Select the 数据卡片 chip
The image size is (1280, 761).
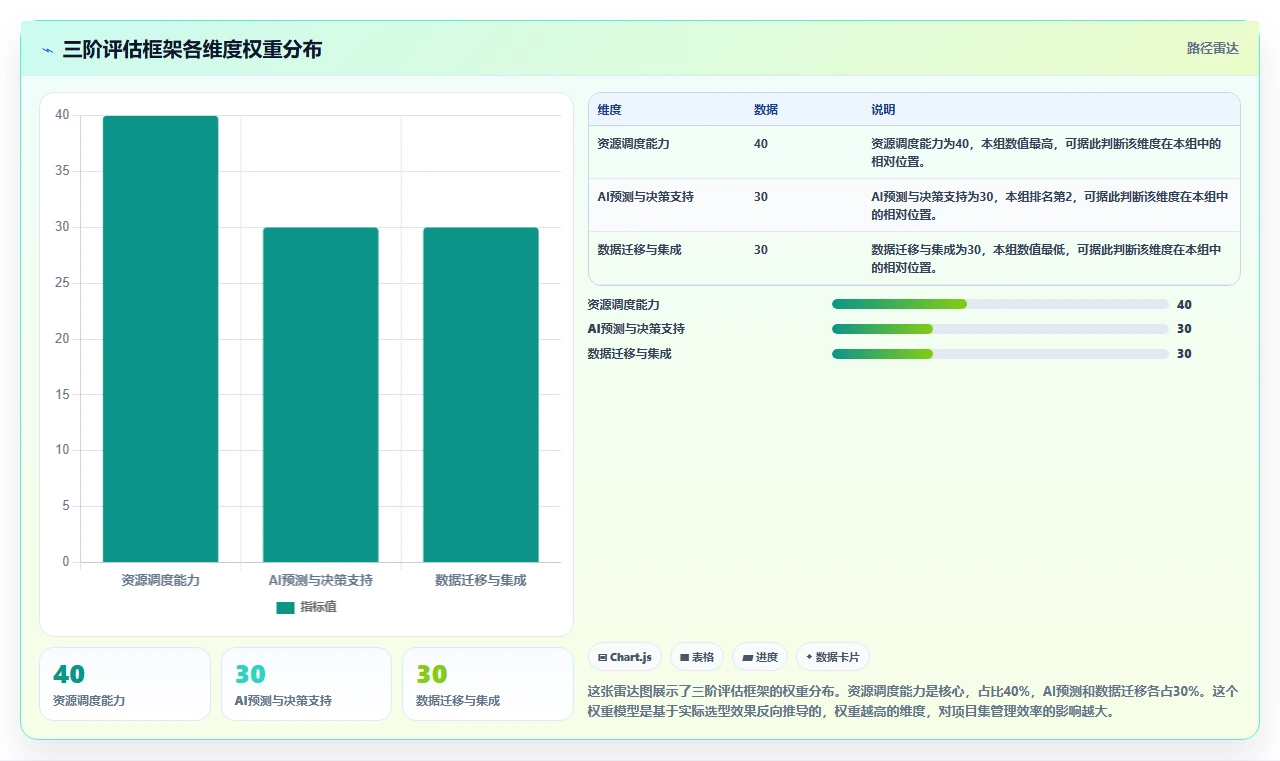coord(833,657)
